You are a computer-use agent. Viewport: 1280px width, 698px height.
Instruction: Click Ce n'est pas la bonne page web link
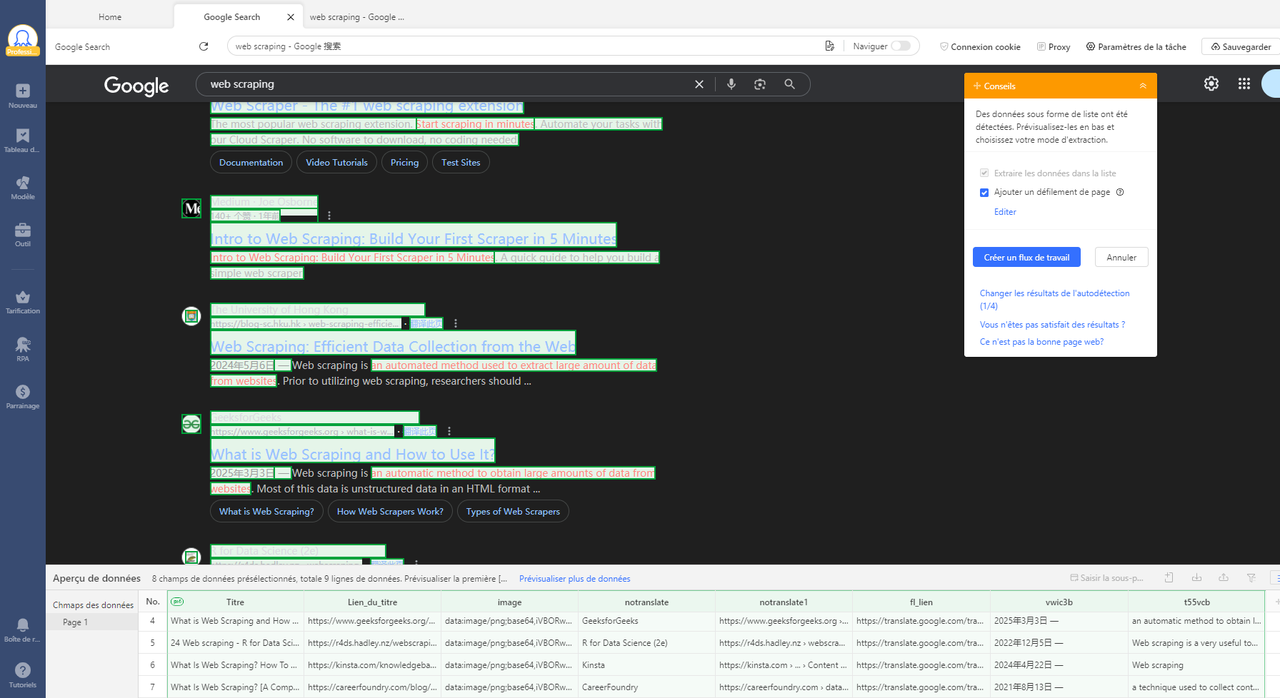[1041, 342]
